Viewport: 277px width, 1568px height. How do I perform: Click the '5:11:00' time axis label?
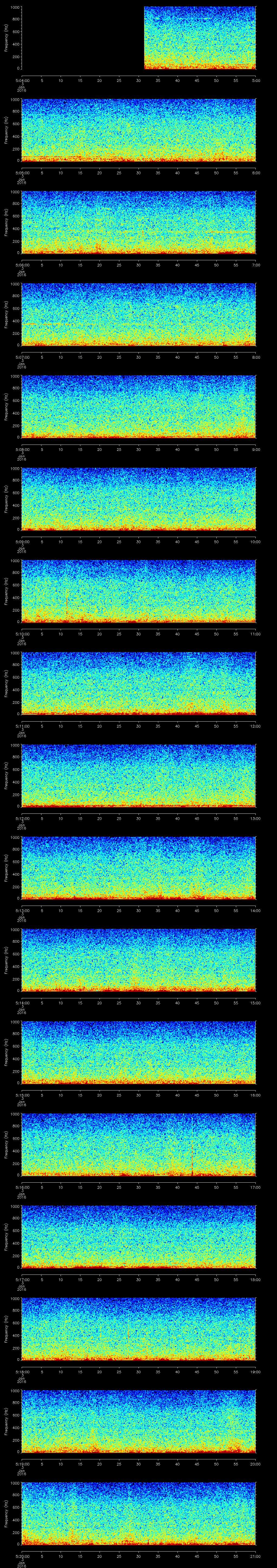pos(22,727)
